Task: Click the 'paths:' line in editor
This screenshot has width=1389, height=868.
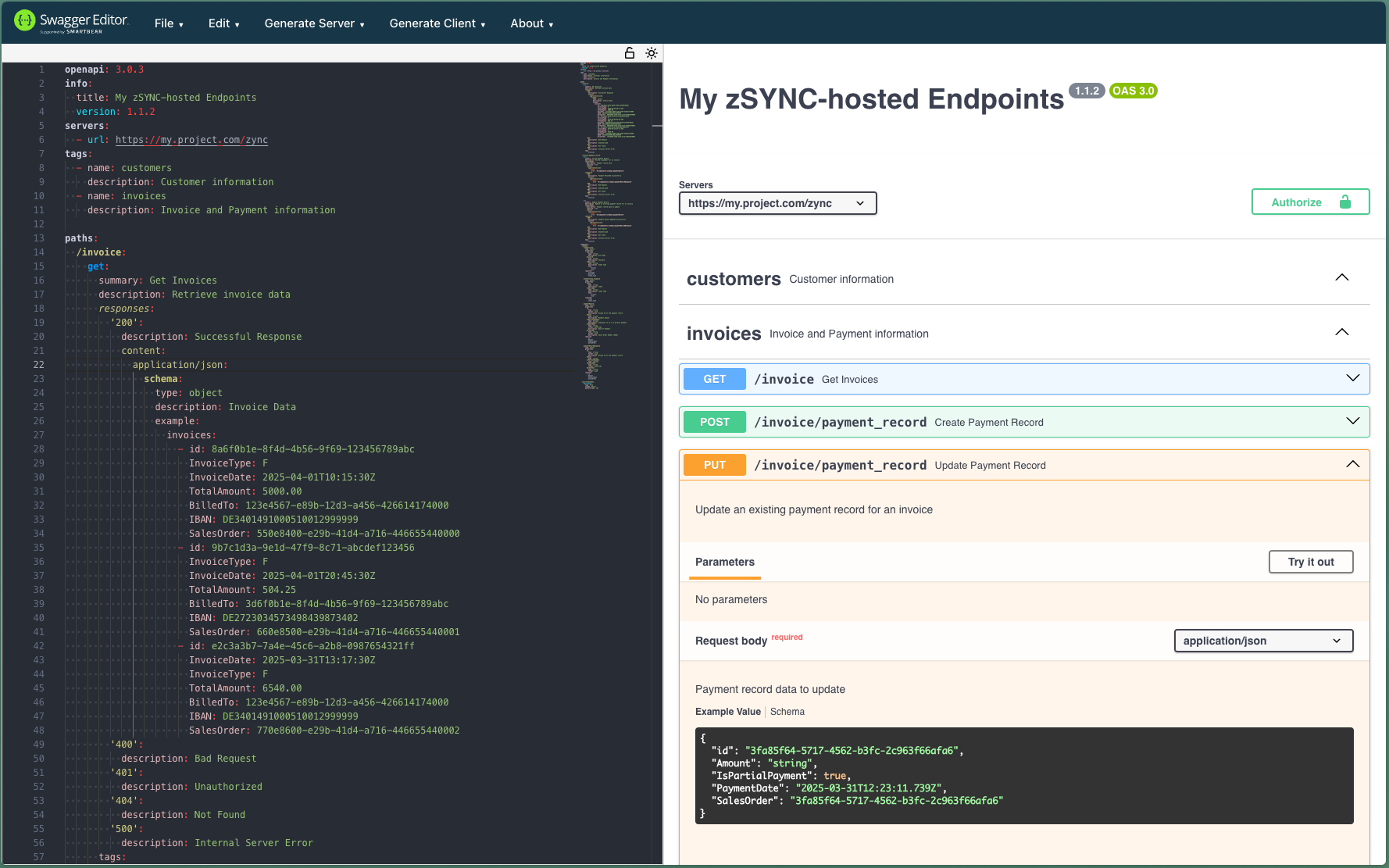Action: point(81,238)
